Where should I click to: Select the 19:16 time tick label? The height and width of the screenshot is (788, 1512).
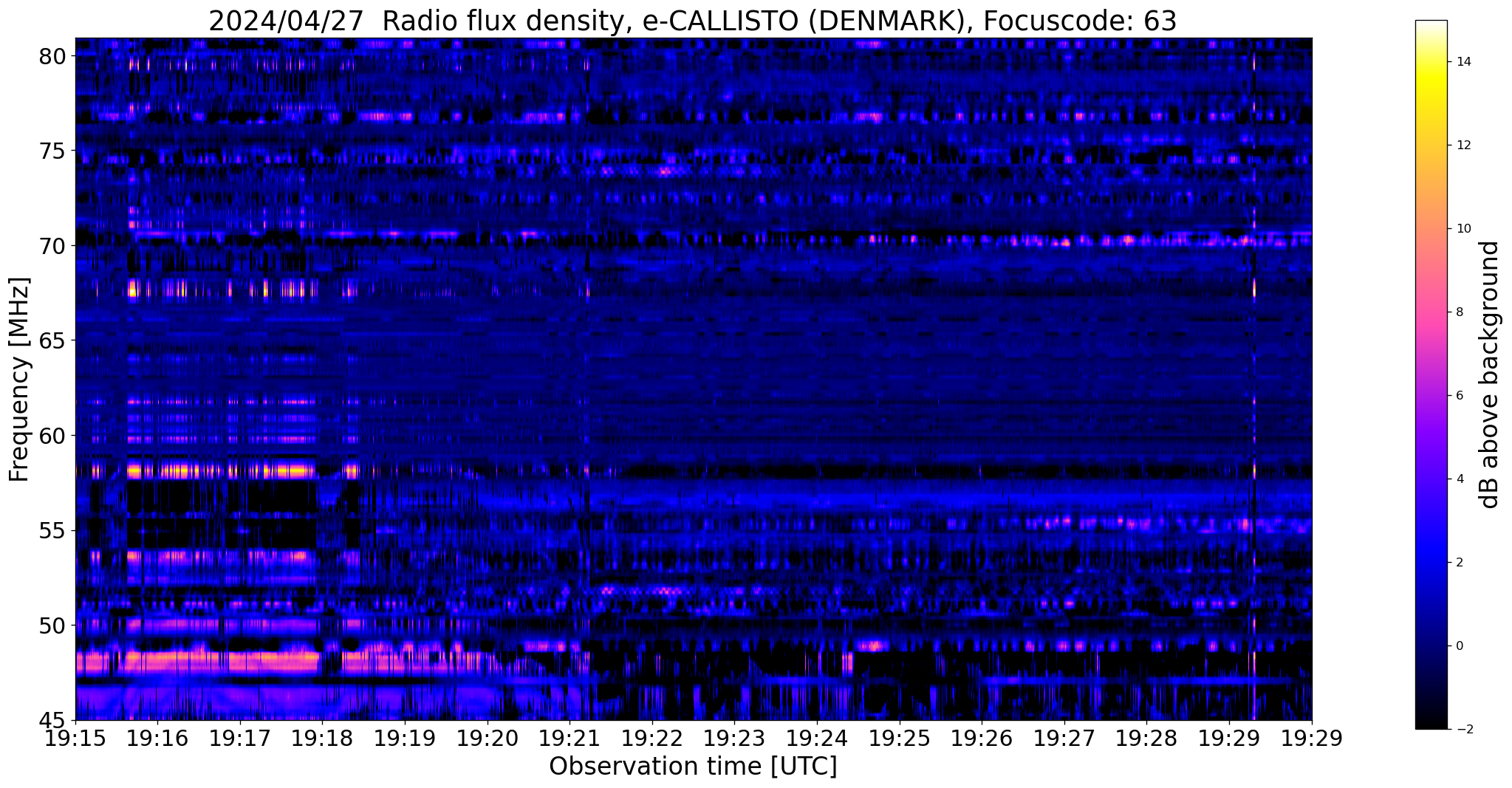tap(158, 738)
